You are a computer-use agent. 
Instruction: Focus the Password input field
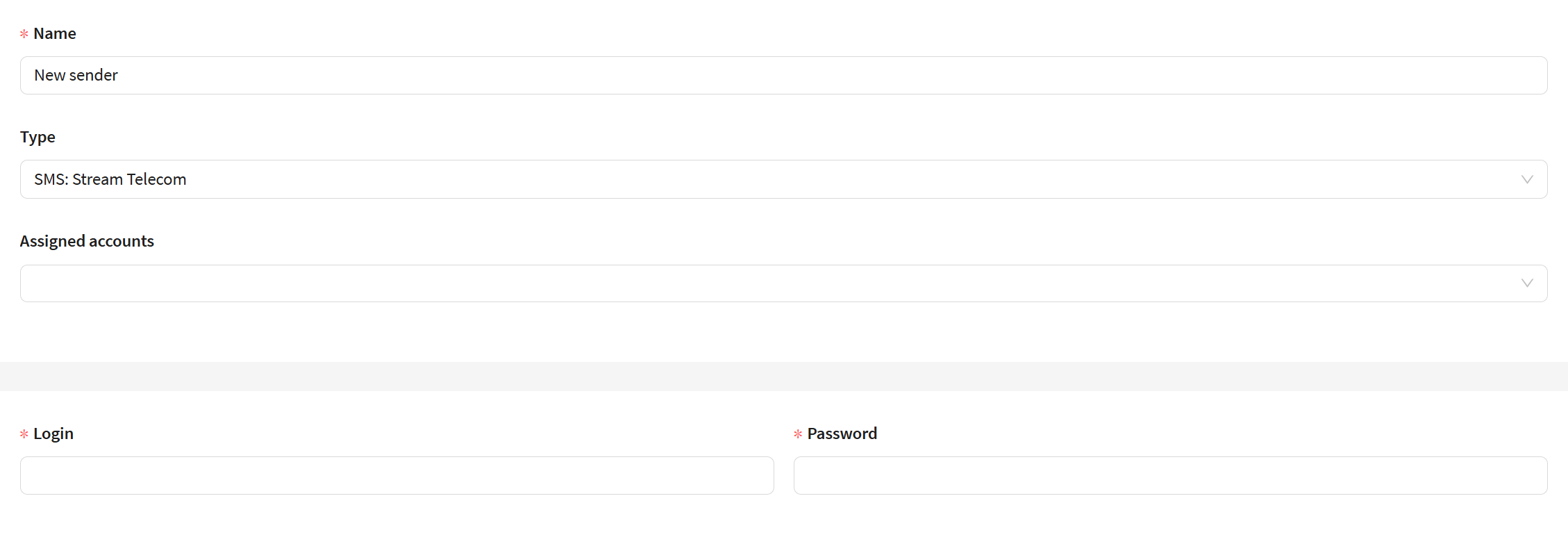click(x=1170, y=475)
